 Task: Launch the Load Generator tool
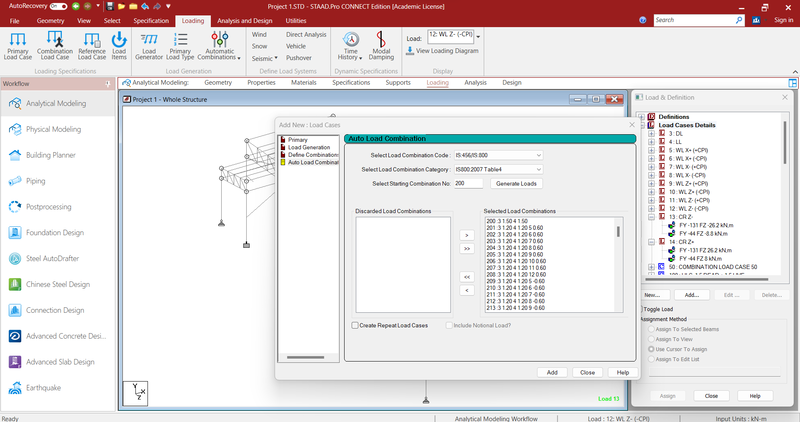click(x=149, y=45)
